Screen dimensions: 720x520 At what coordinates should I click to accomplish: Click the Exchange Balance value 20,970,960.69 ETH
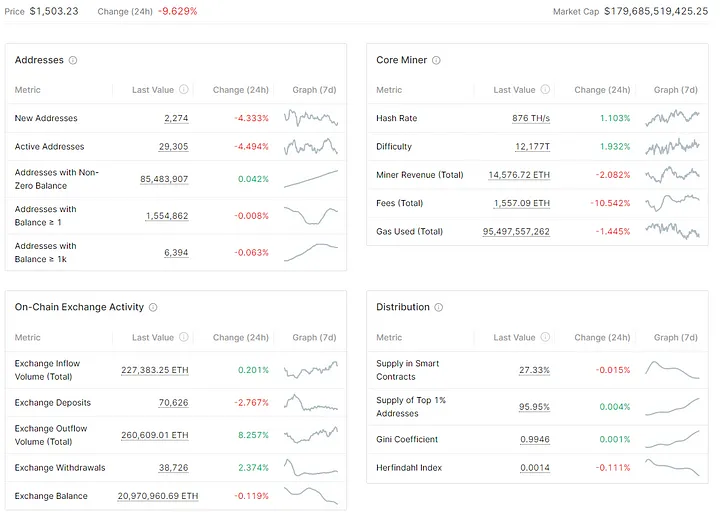point(157,496)
